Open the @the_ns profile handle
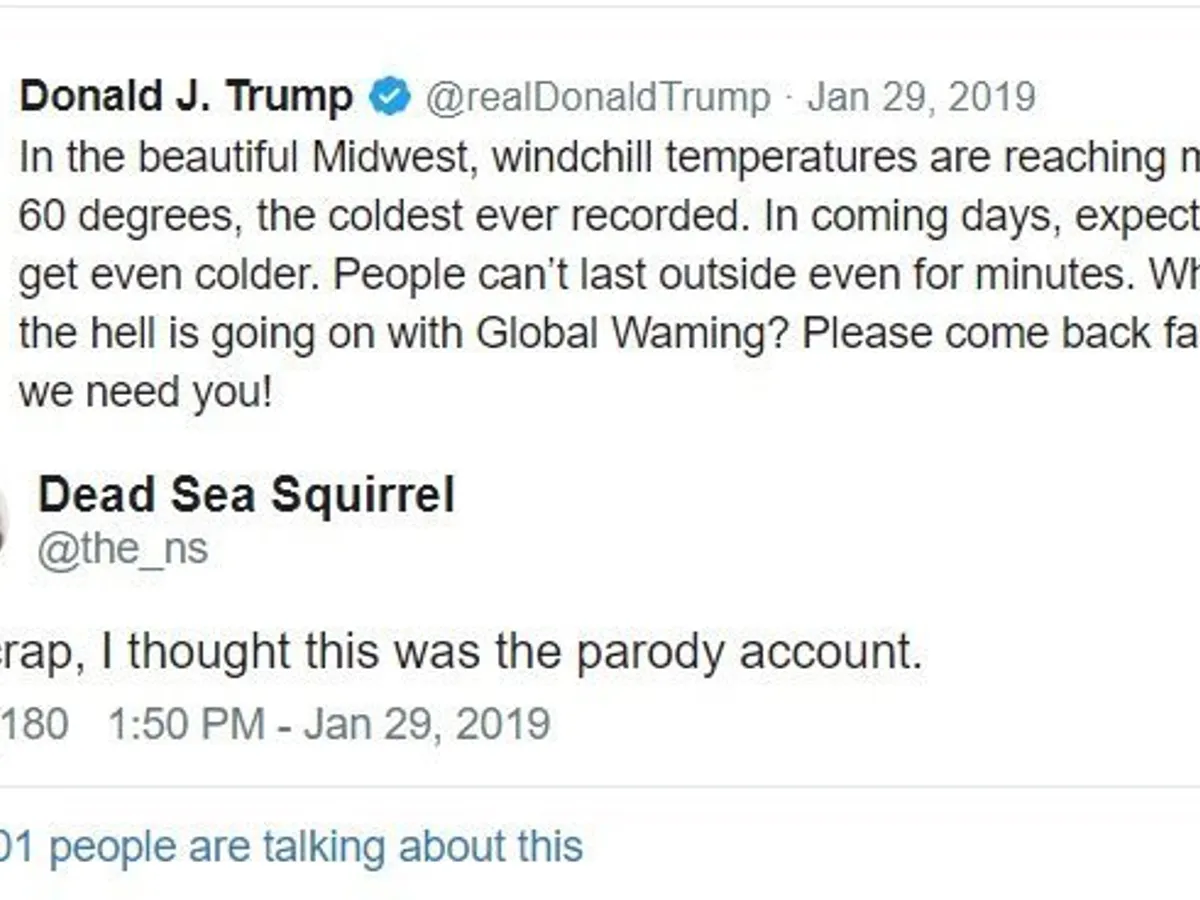1200x900 pixels. coord(122,548)
